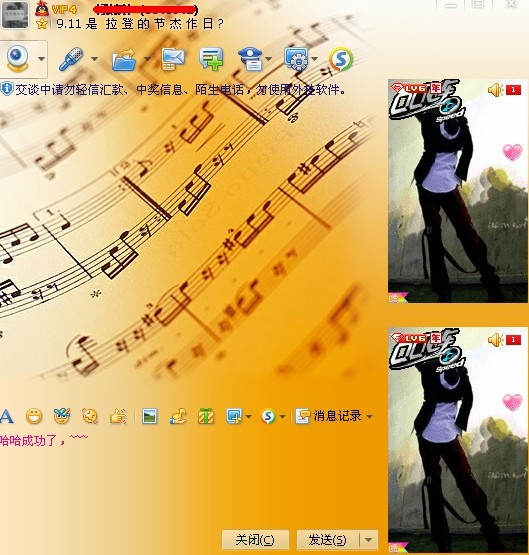This screenshot has width=529, height=555.
Task: Click the message input text "哈哈成功了"
Action: (x=28, y=440)
